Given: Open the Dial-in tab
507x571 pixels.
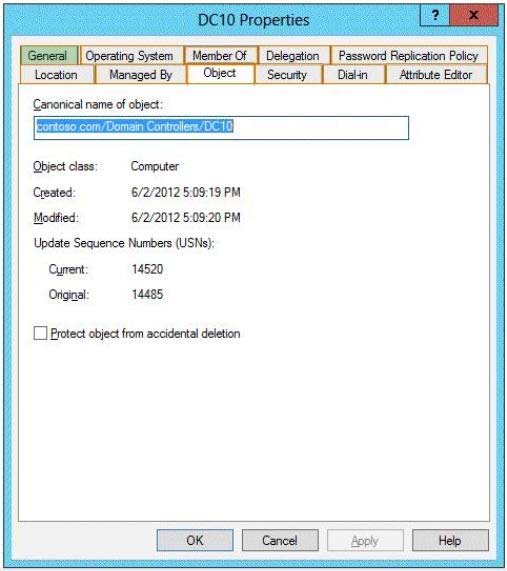Looking at the screenshot, I should 353,75.
